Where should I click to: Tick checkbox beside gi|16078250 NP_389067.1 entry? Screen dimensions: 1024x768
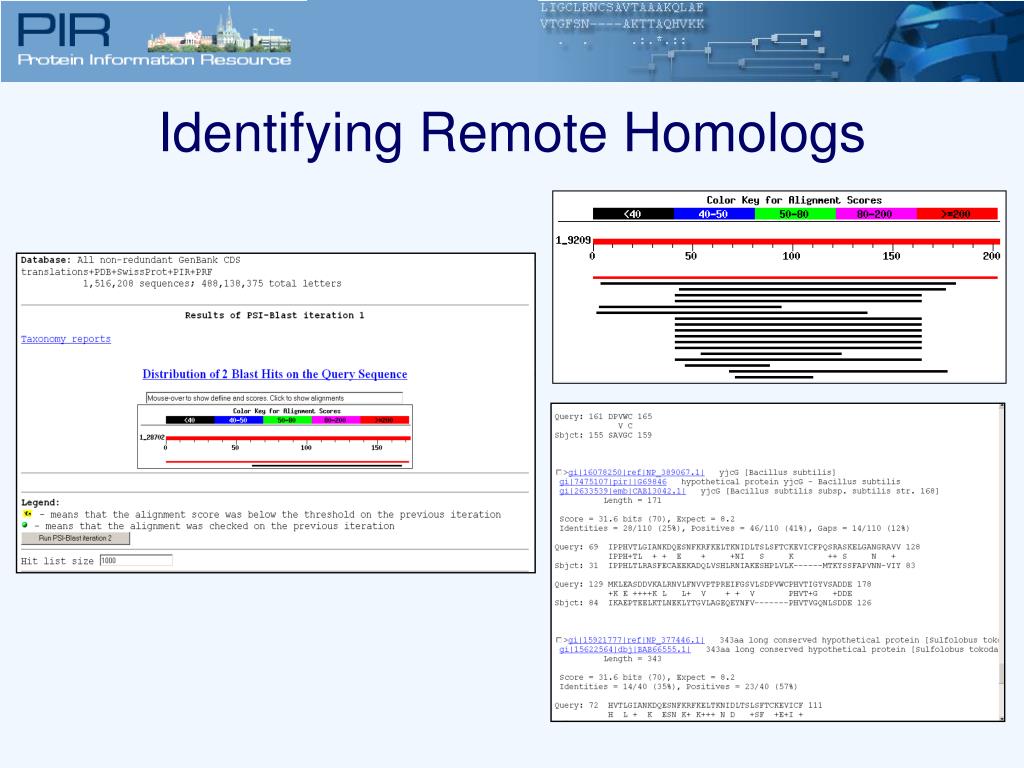coord(558,472)
